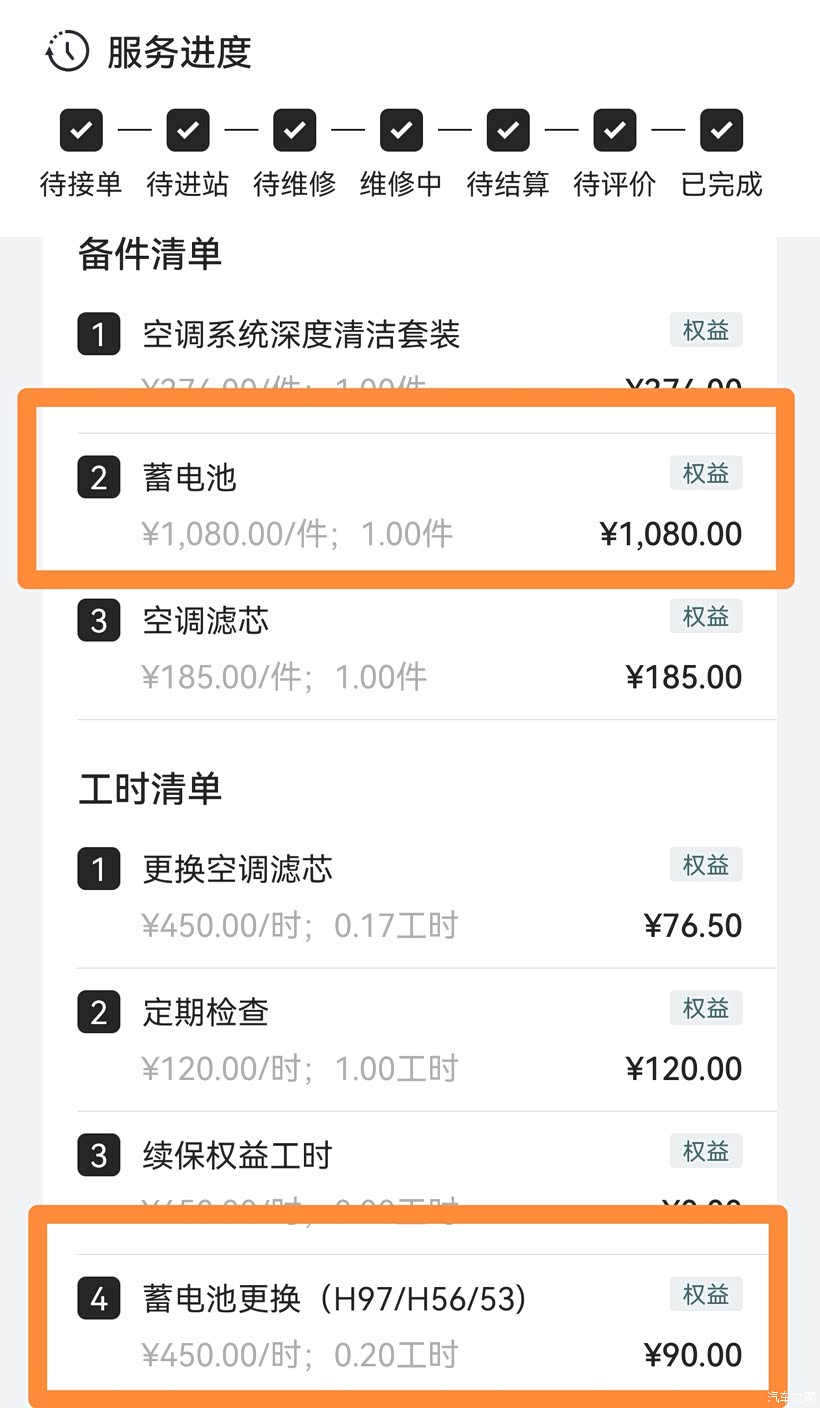Click number 3 badge beside 续保权益工时
Viewport: 820px width, 1408px height.
(x=98, y=1156)
